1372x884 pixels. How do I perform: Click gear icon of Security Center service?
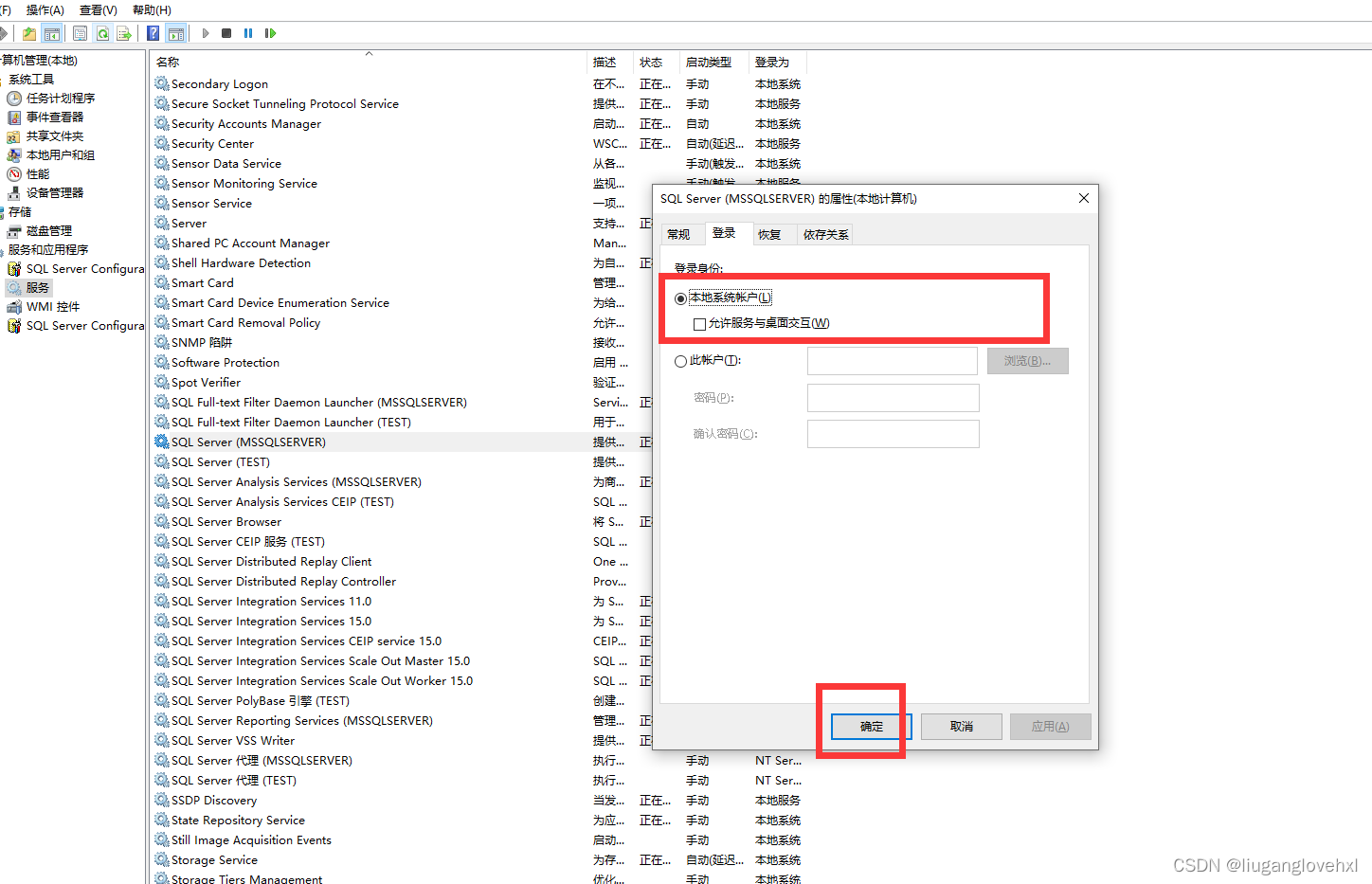tap(162, 143)
